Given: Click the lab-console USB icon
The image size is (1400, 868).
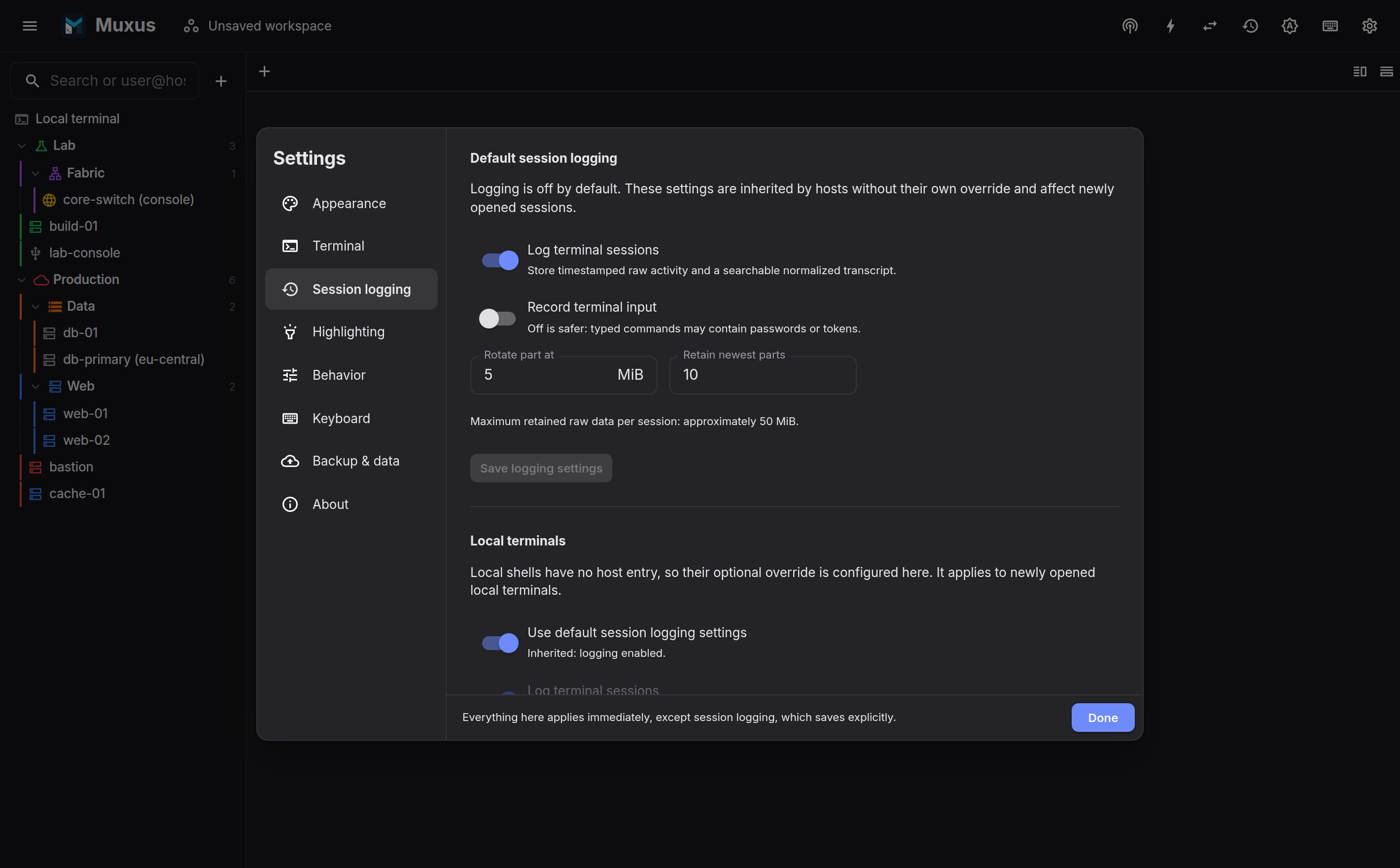Looking at the screenshot, I should tap(35, 253).
